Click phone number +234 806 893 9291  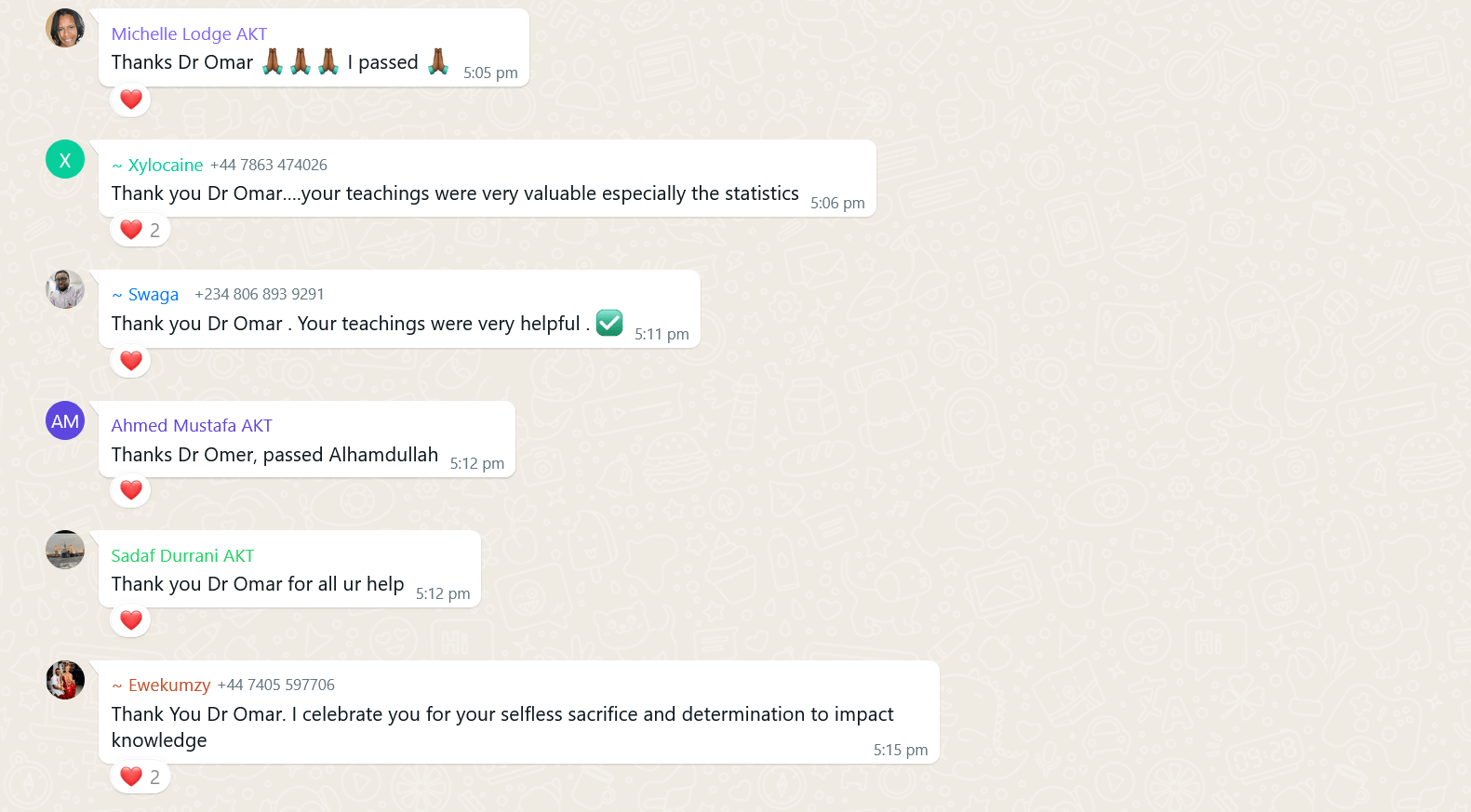tap(260, 294)
